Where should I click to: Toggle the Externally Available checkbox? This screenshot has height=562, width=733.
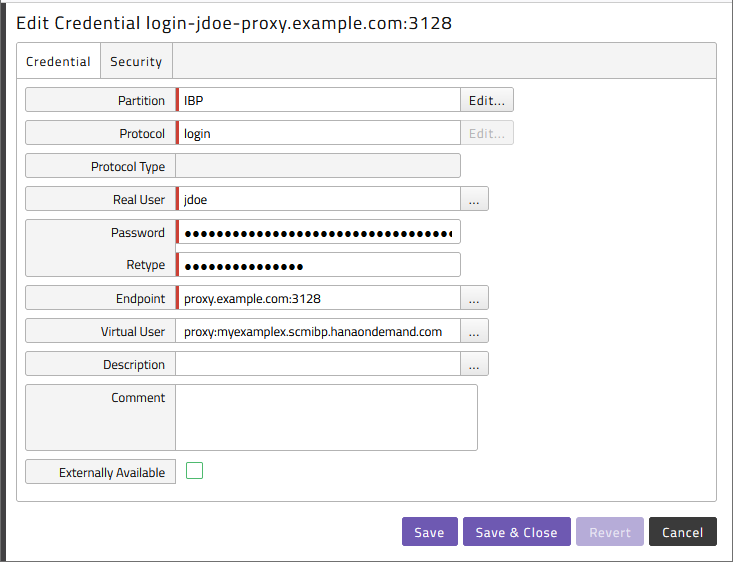pyautogui.click(x=194, y=471)
